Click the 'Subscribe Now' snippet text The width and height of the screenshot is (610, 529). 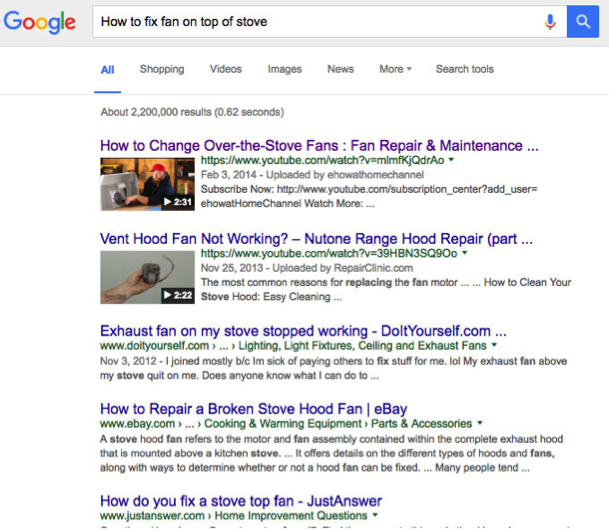pyautogui.click(x=369, y=196)
